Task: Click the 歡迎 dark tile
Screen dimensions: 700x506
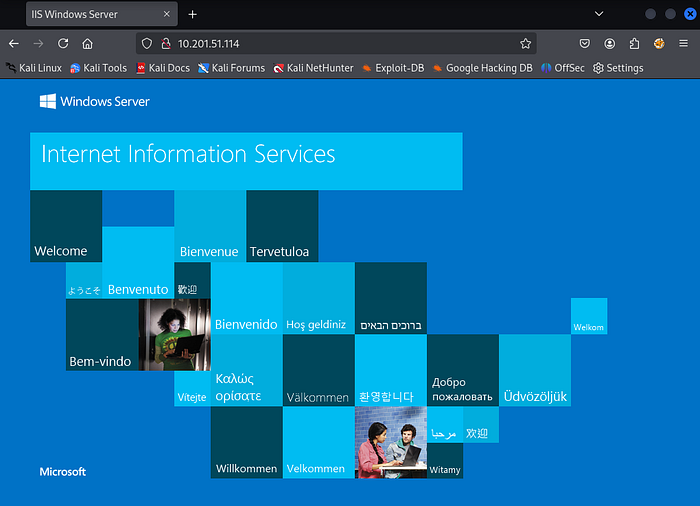Action: 192,280
